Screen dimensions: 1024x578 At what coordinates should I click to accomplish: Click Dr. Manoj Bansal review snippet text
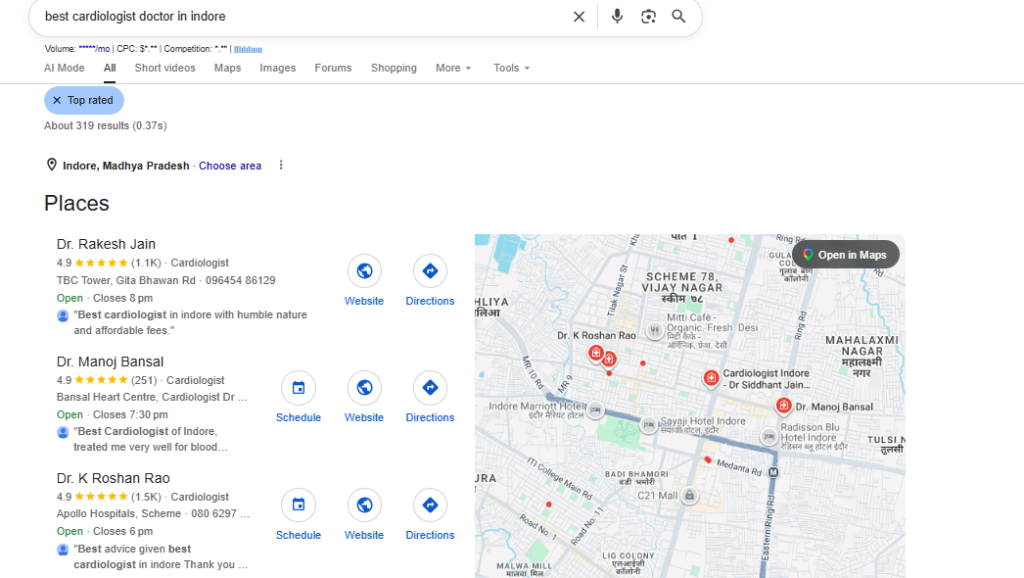click(150, 440)
